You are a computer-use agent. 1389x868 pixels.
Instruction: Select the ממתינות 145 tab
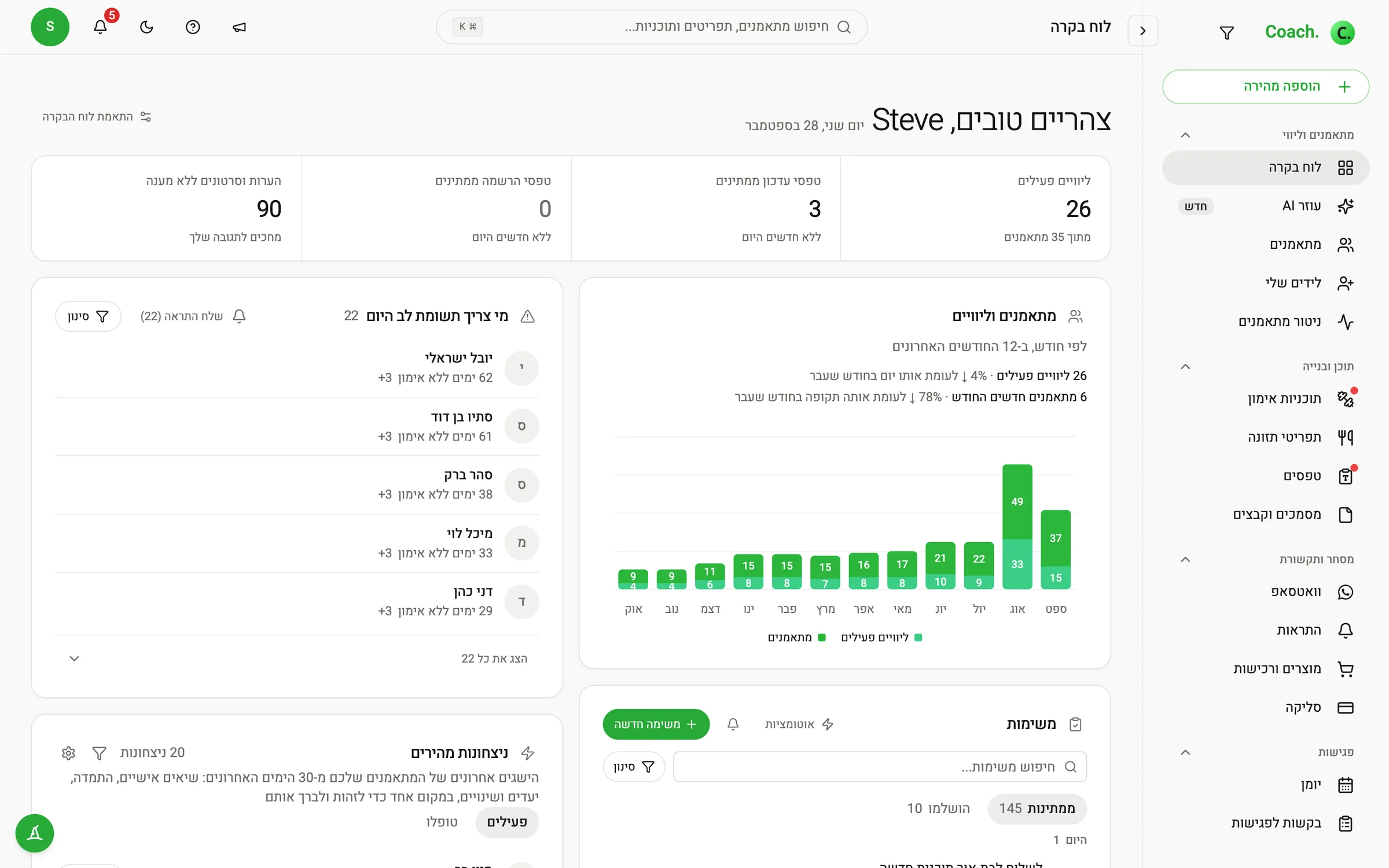(1037, 809)
